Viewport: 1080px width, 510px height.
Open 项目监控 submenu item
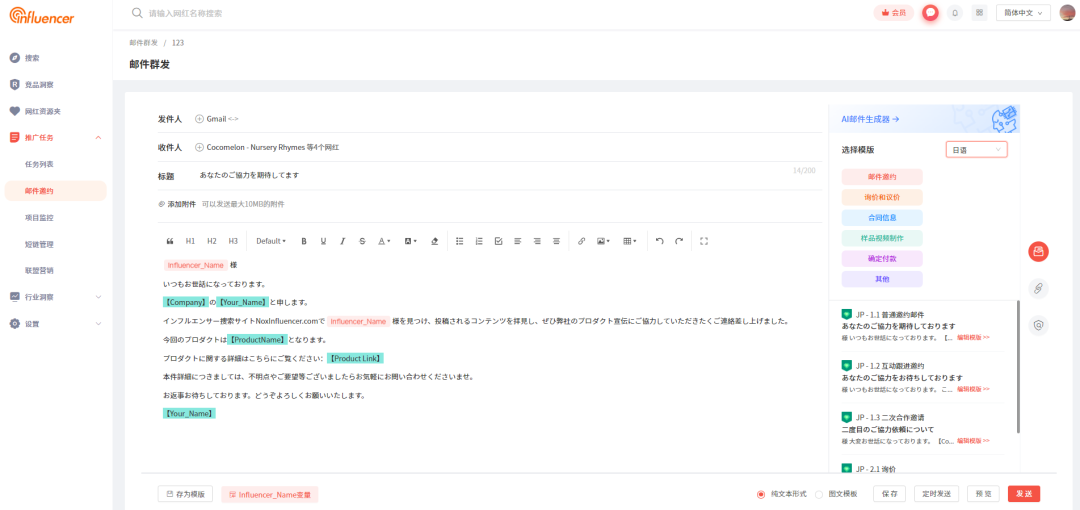[x=39, y=217]
